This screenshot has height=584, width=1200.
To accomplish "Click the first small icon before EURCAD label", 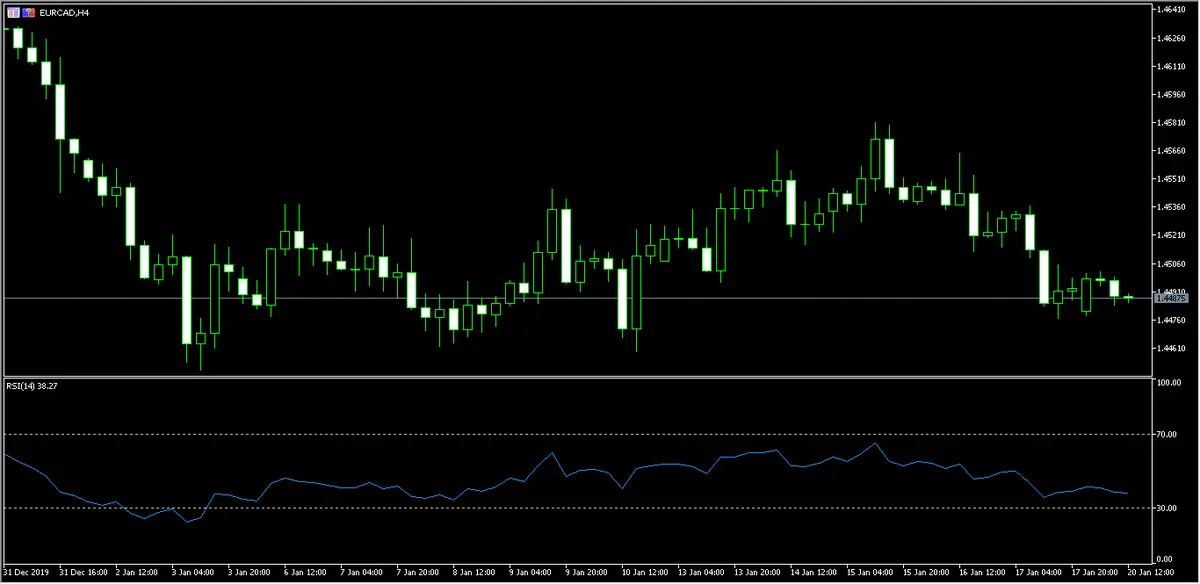I will pos(12,12).
